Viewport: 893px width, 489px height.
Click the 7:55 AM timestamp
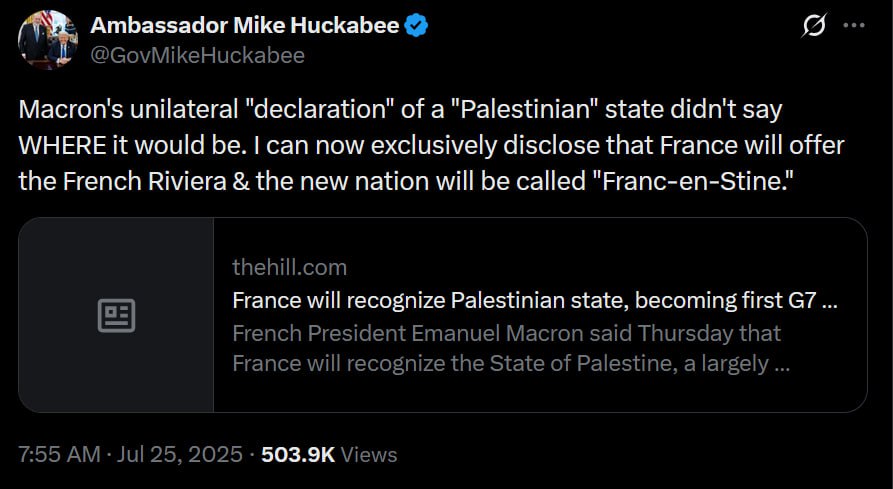click(59, 454)
